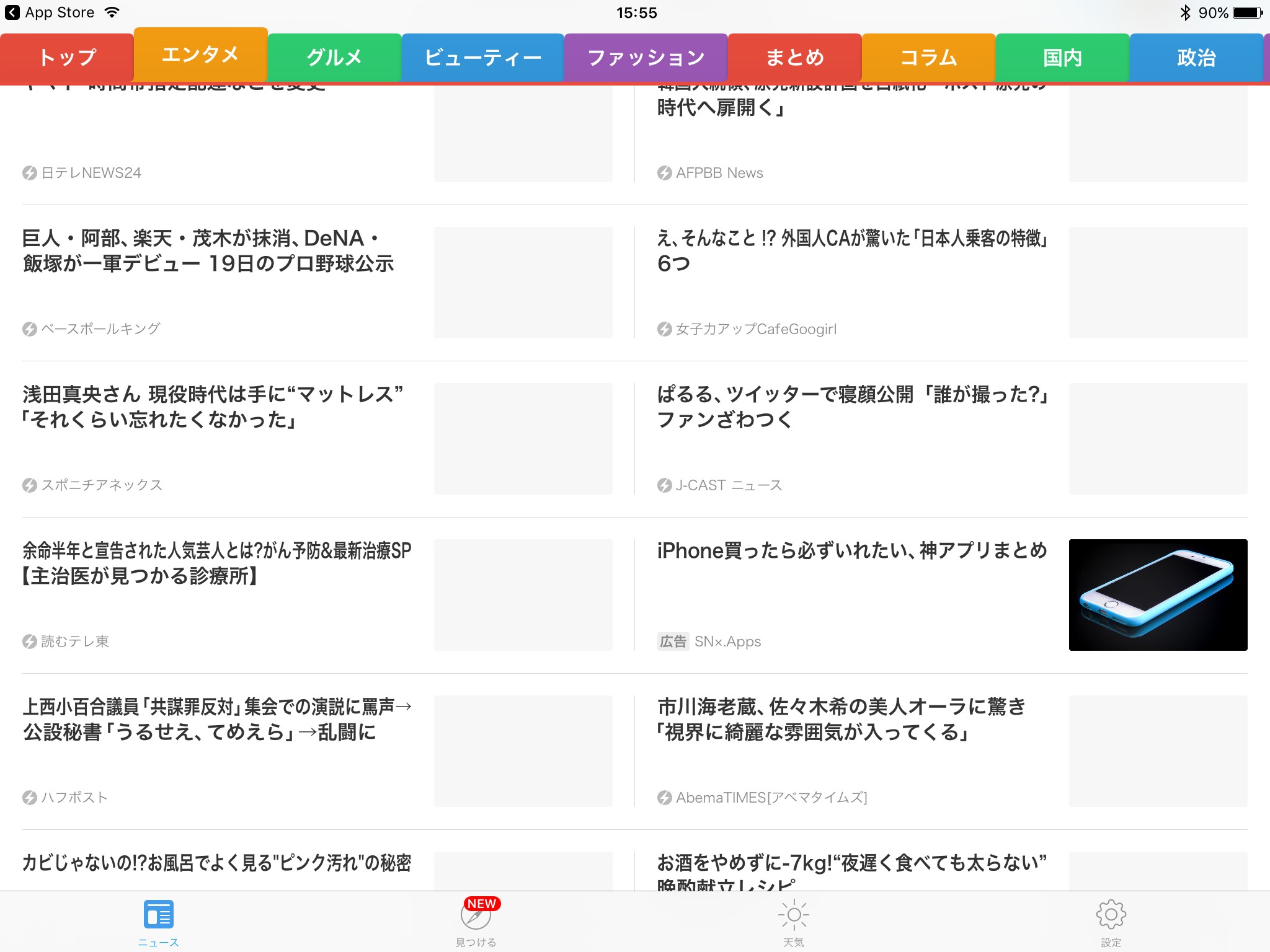Click lightning icon beside J-CAST ニュース

[664, 485]
